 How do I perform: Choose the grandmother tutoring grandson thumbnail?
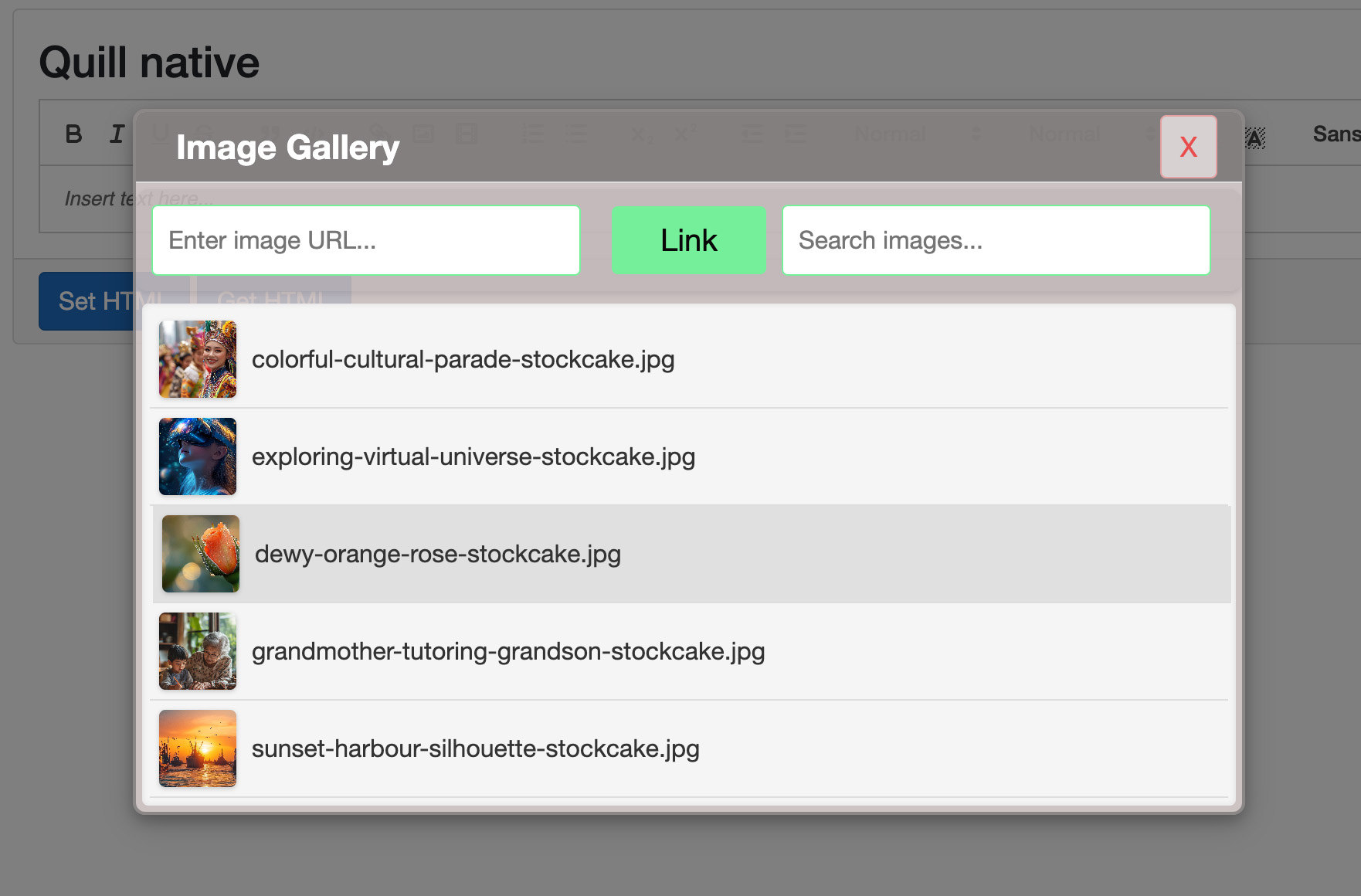pos(198,651)
